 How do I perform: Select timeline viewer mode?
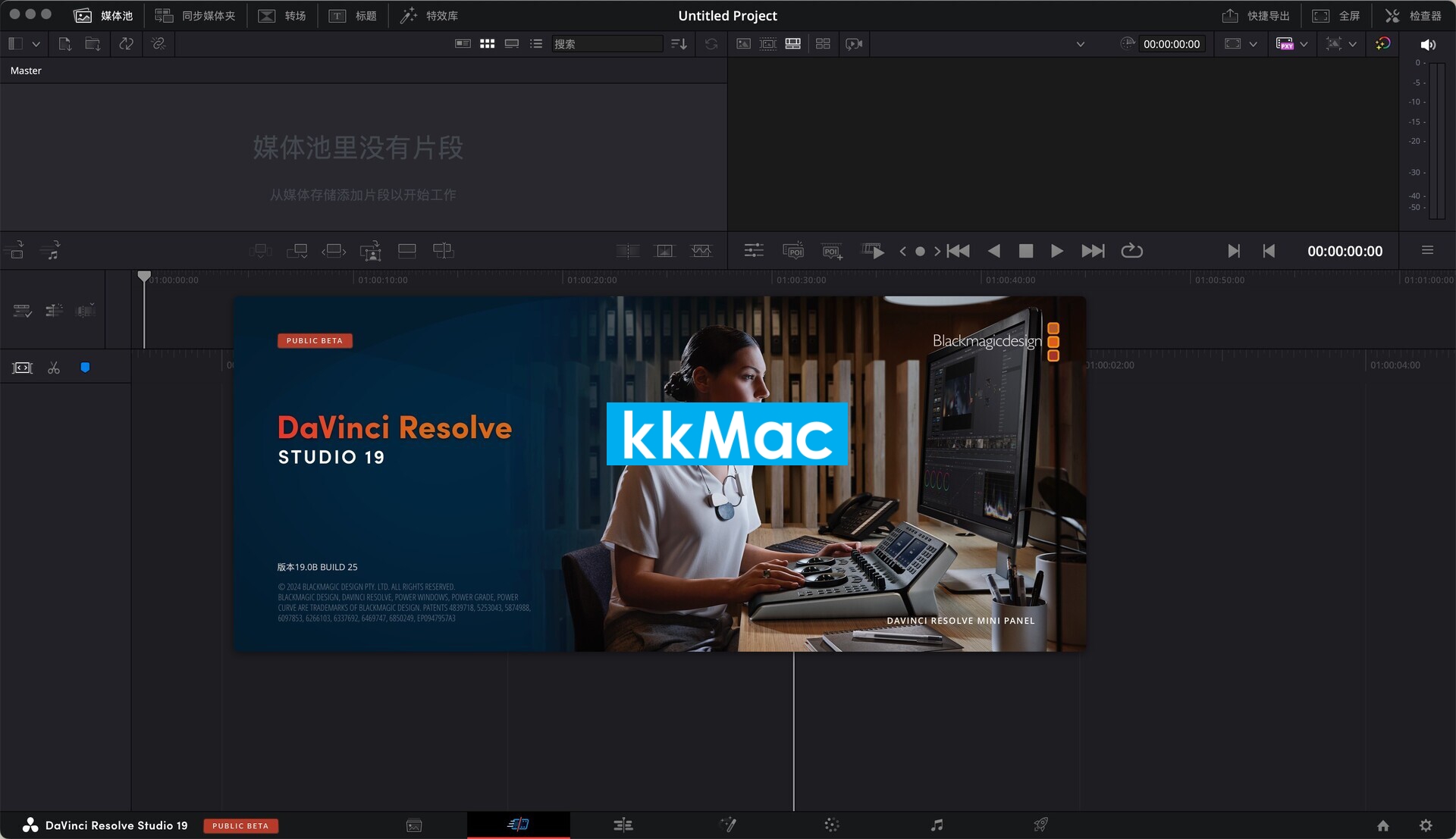[793, 44]
